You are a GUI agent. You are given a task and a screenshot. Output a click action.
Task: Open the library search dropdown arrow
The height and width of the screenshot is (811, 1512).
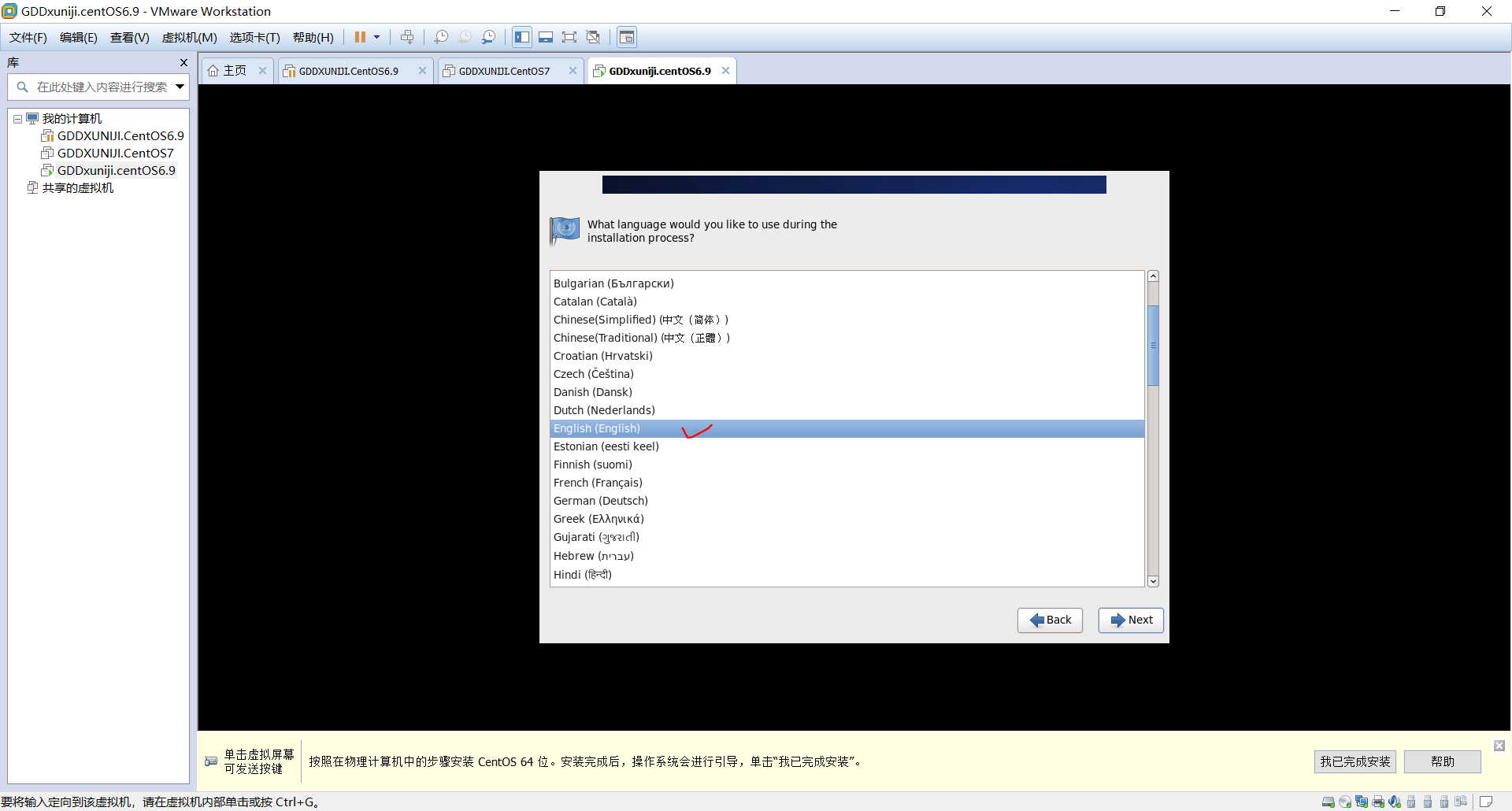point(180,87)
